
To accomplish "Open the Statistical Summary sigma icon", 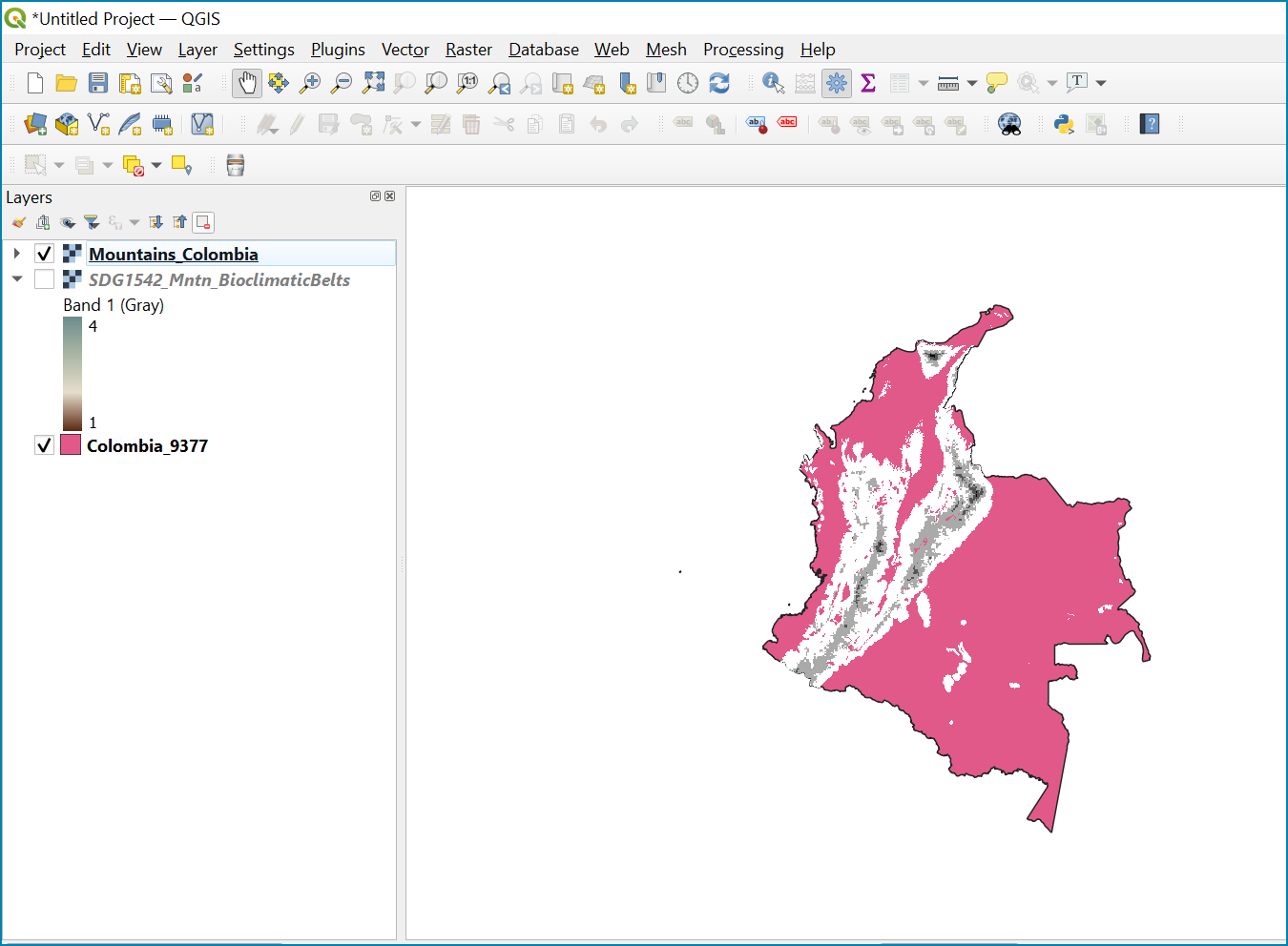I will [868, 83].
